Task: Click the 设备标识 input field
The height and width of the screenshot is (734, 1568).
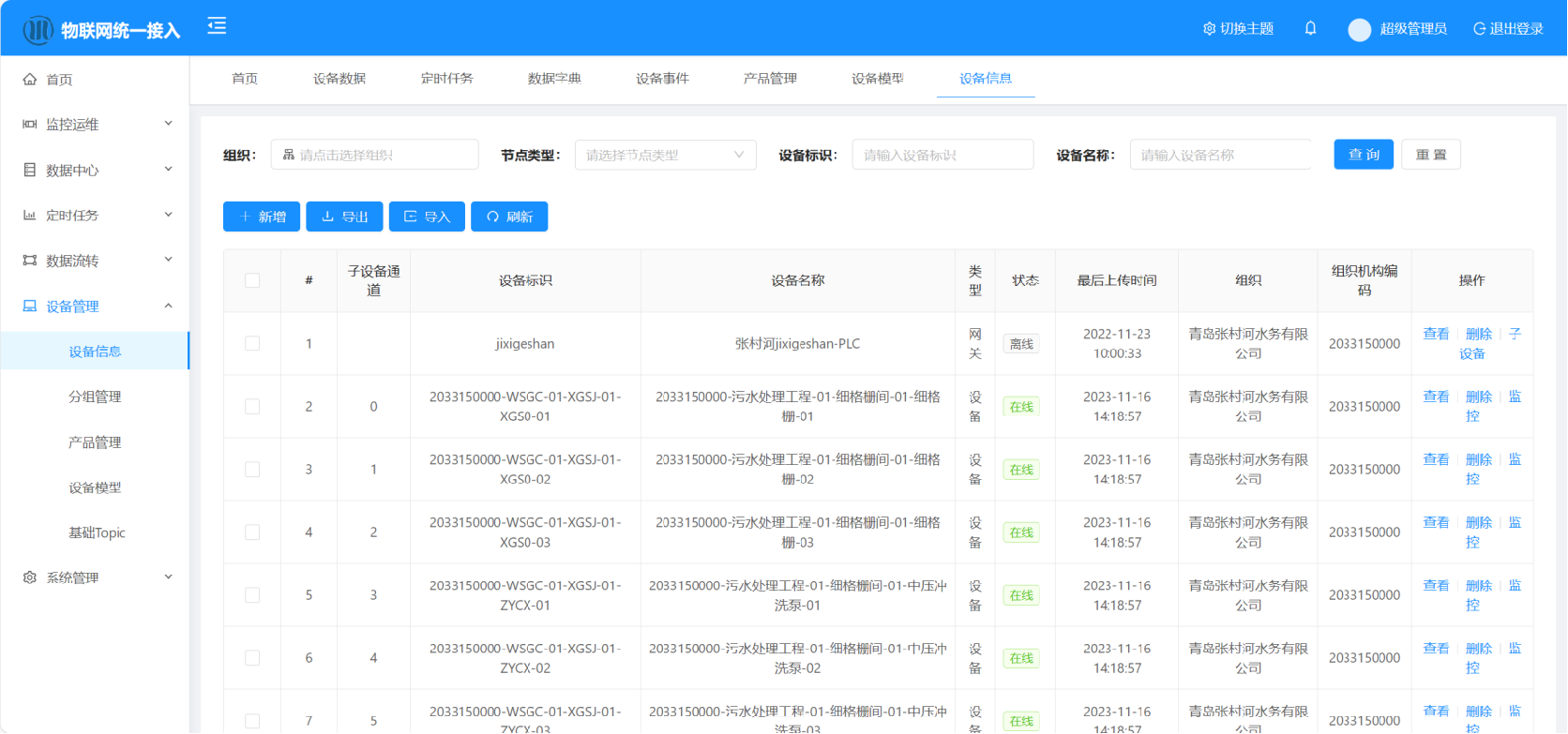Action: (942, 155)
